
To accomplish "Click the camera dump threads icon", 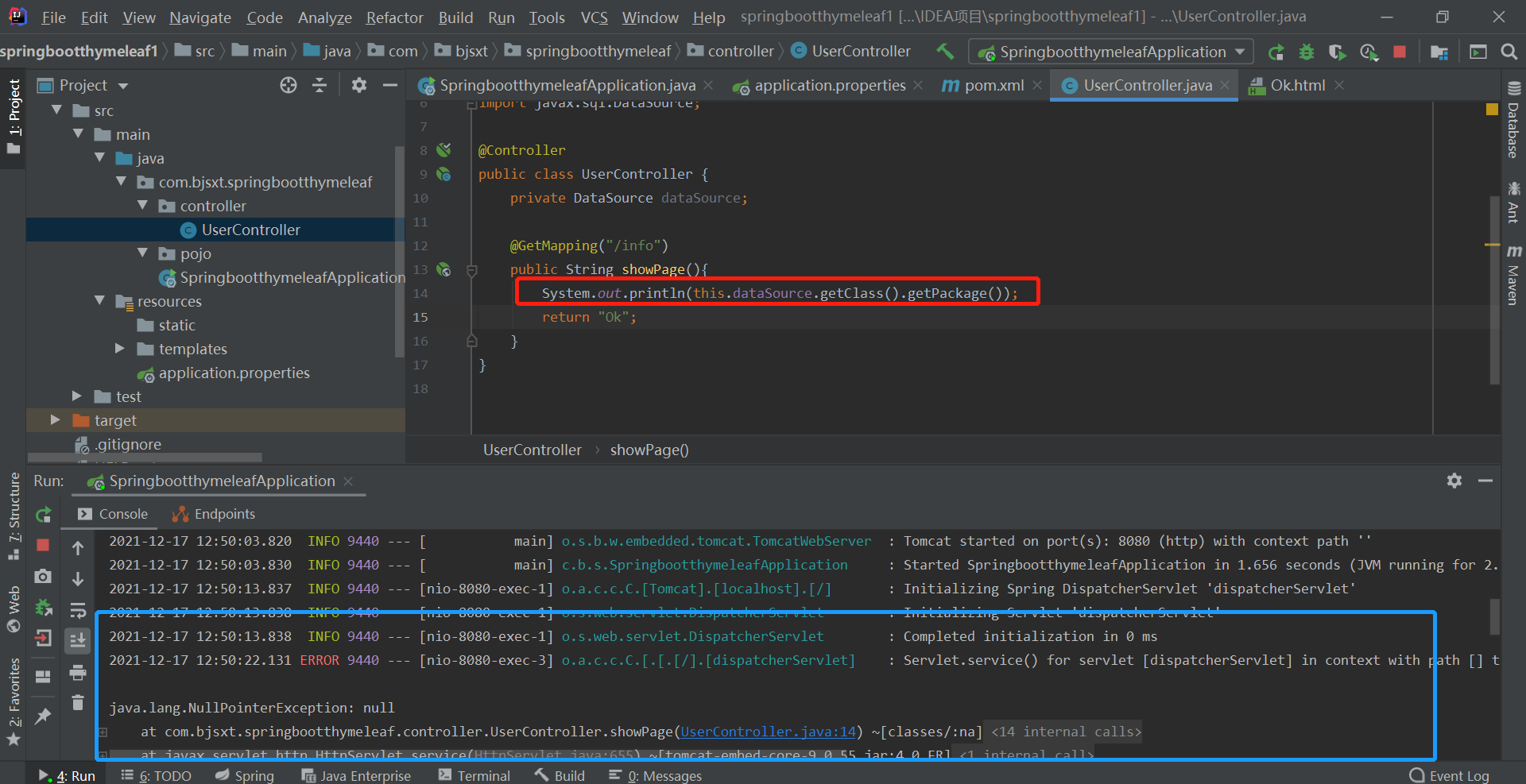I will [x=43, y=576].
